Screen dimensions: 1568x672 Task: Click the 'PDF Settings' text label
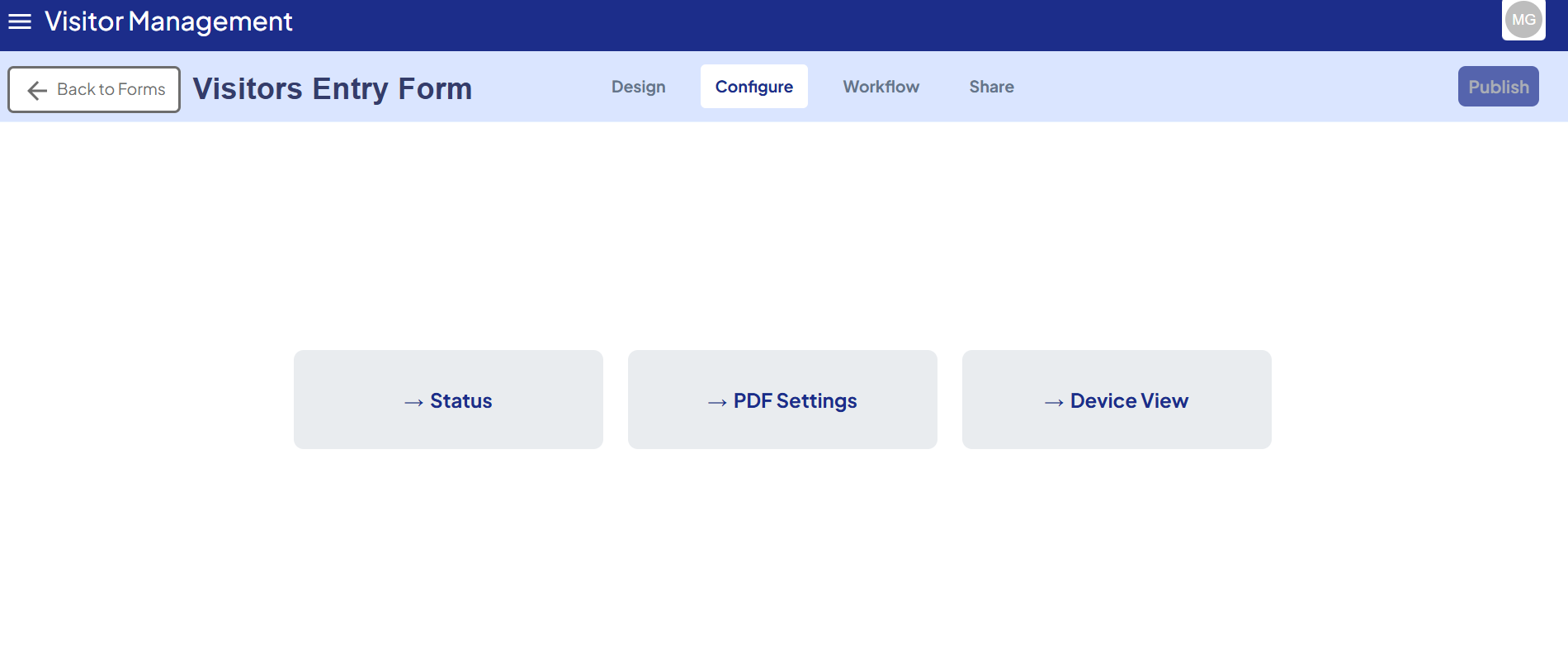pos(796,400)
